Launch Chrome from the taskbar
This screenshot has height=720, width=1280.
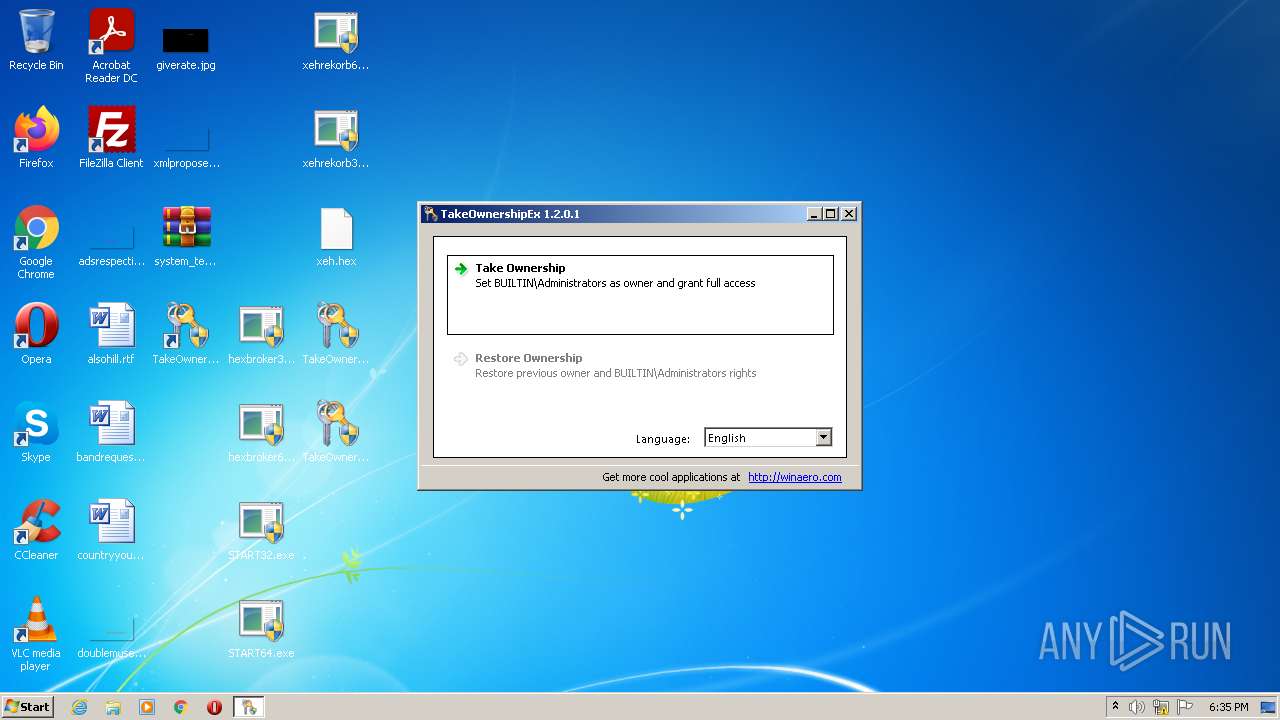[x=181, y=707]
